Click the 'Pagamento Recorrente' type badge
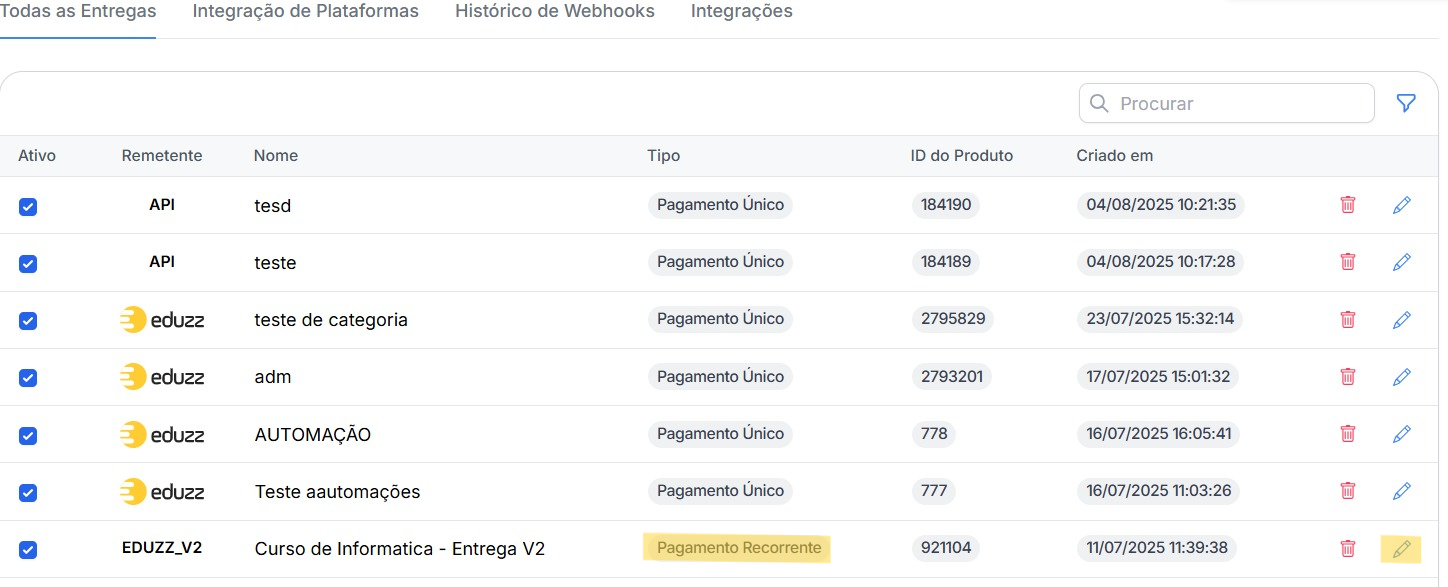 coord(738,548)
